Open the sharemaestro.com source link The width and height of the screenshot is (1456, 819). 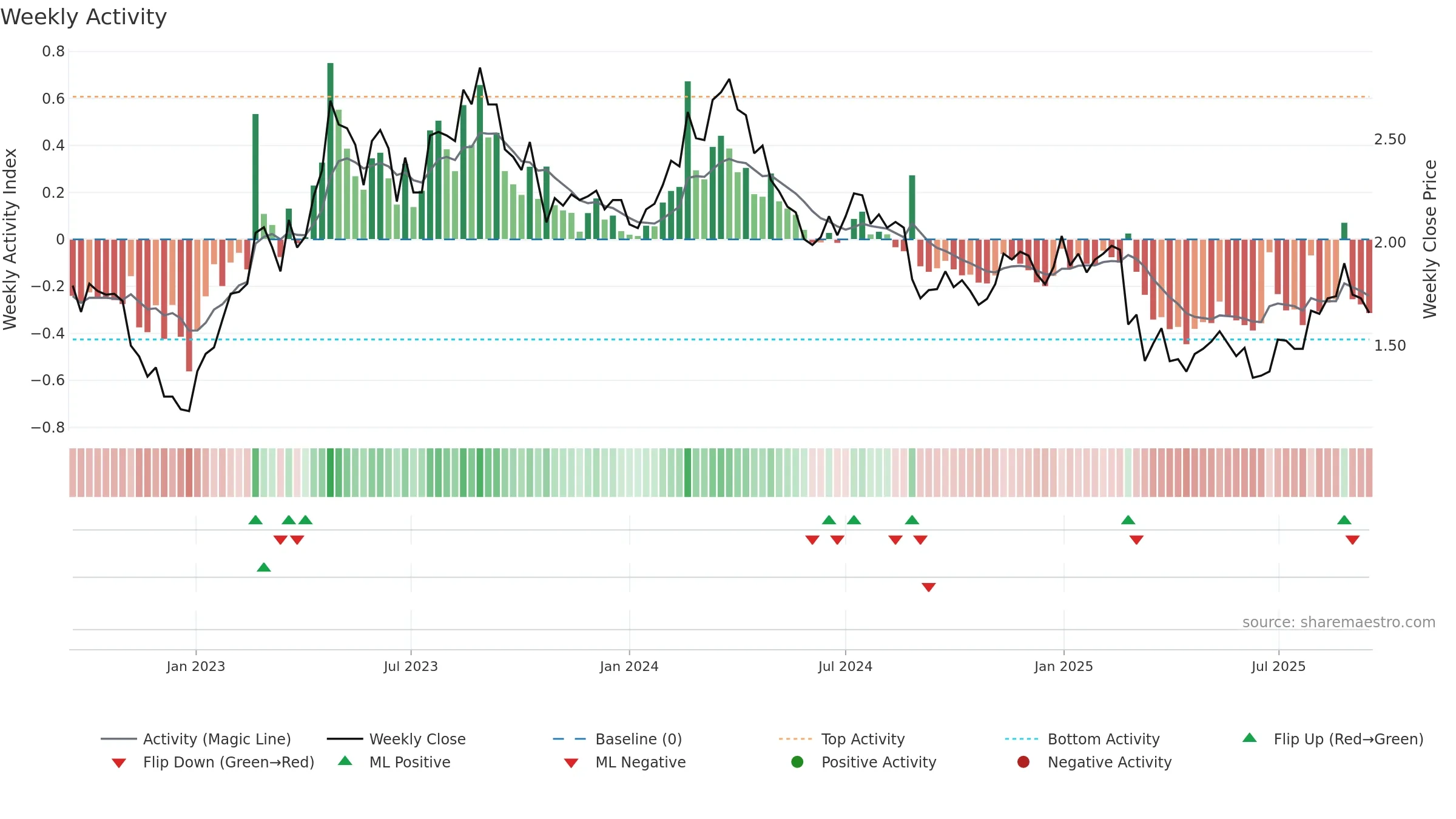pyautogui.click(x=1339, y=622)
